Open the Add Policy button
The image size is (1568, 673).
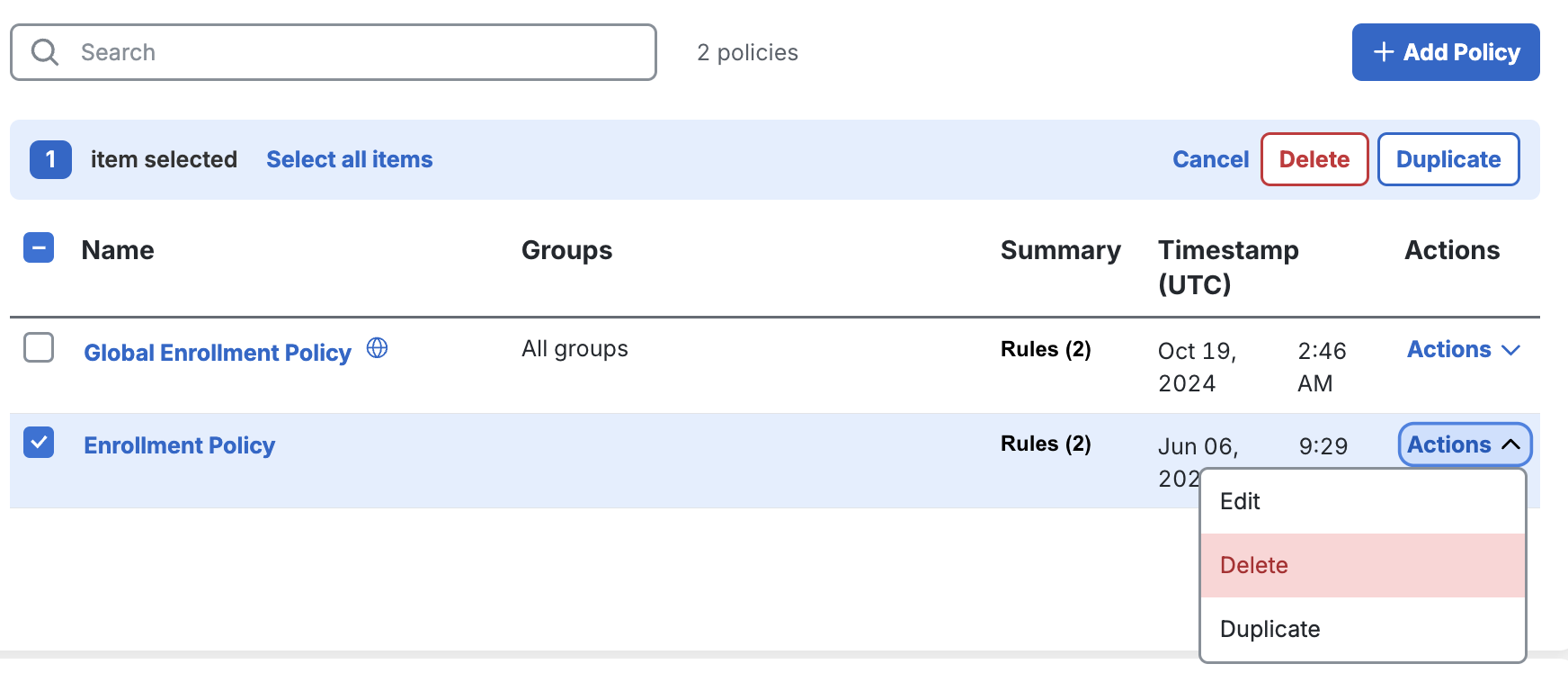click(1446, 52)
